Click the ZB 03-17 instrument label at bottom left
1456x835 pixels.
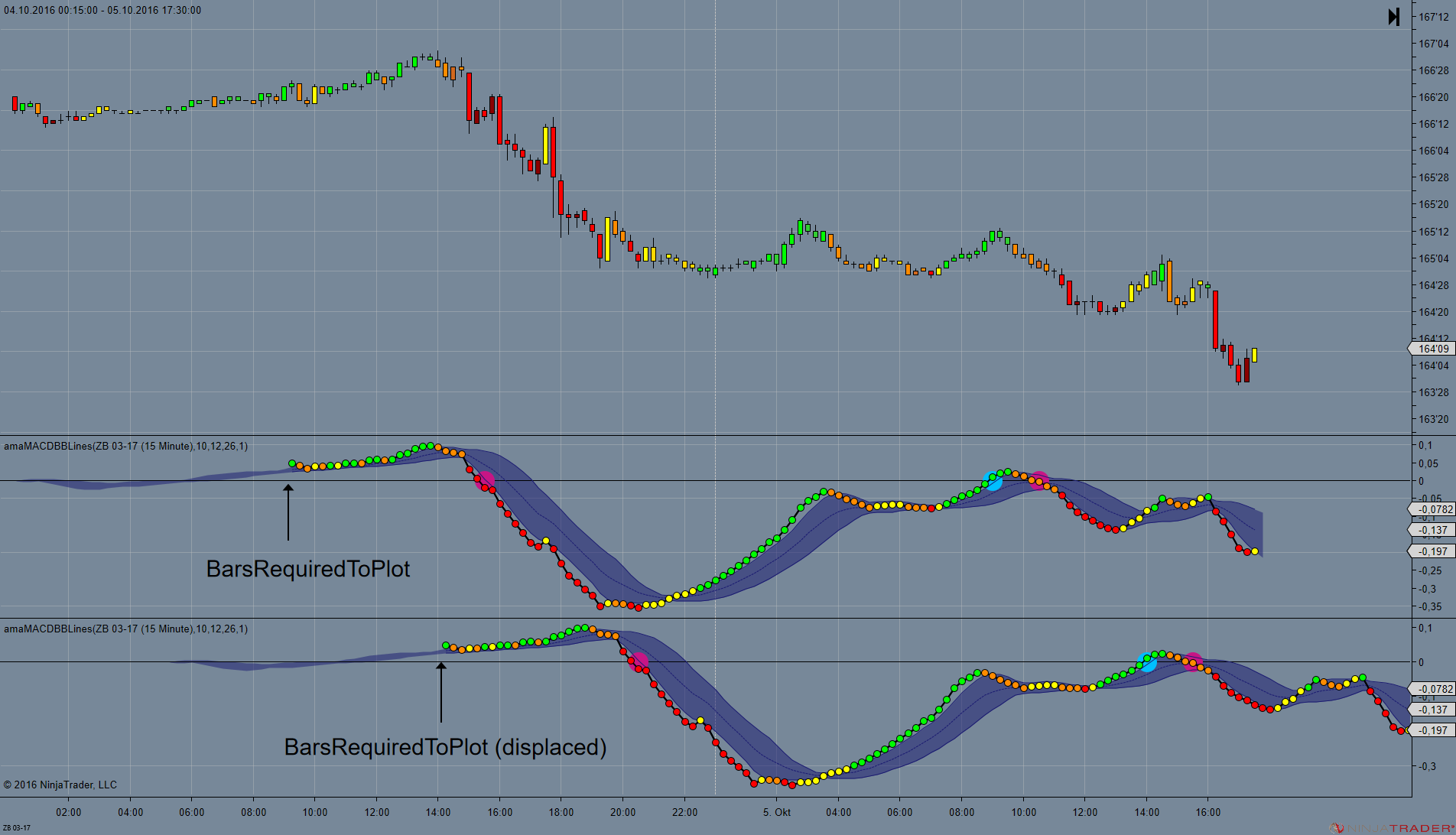(x=17, y=828)
